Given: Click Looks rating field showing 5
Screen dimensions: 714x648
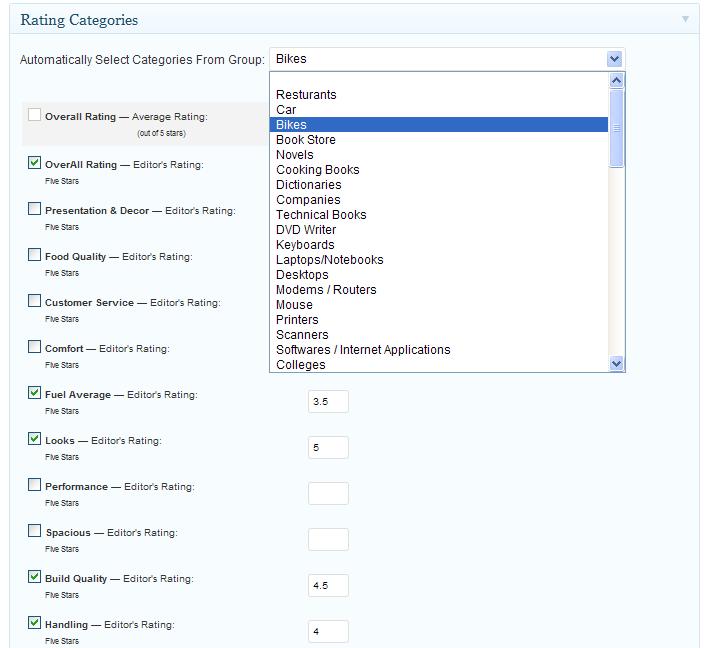Looking at the screenshot, I should click(x=328, y=448).
